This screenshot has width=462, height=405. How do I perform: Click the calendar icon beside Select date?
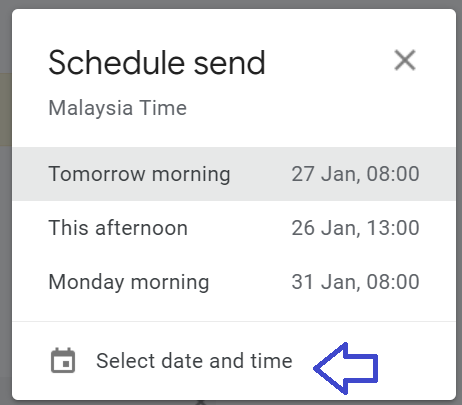pyautogui.click(x=63, y=360)
